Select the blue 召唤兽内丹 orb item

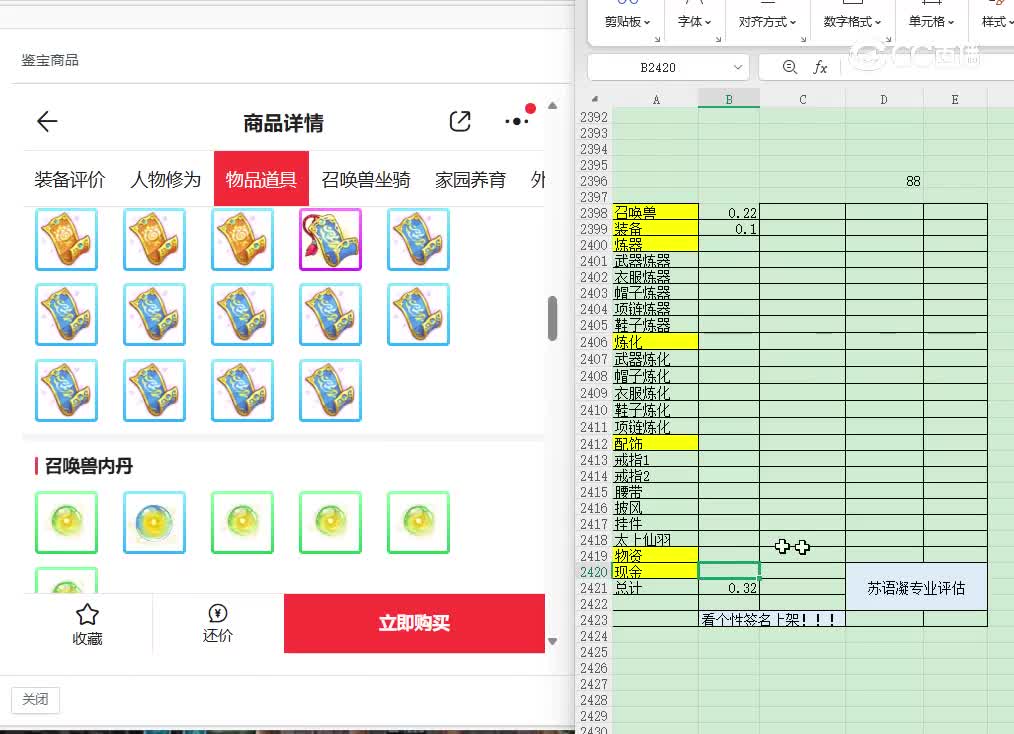pos(155,523)
